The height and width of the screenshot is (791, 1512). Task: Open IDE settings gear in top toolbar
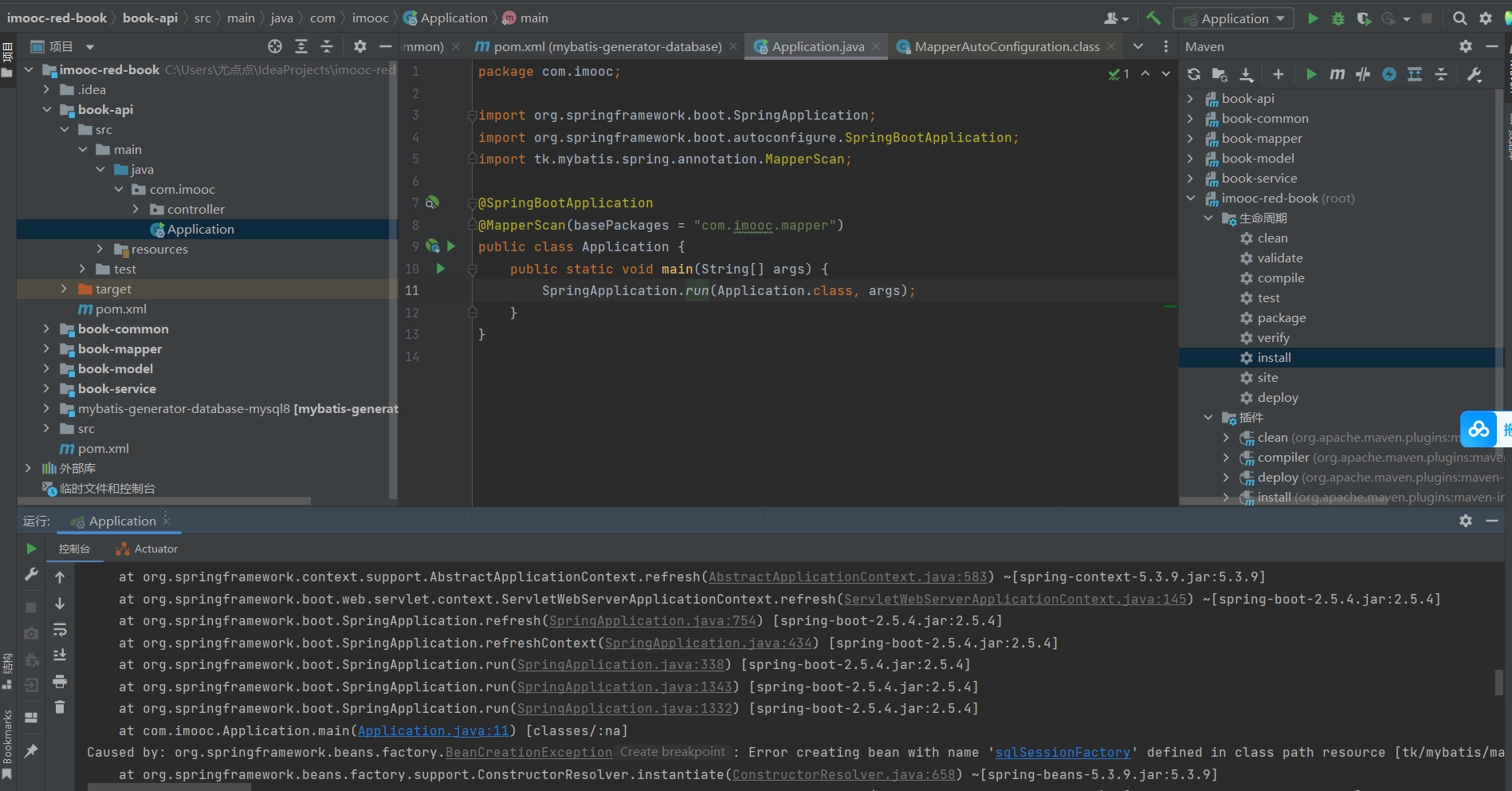point(1486,18)
